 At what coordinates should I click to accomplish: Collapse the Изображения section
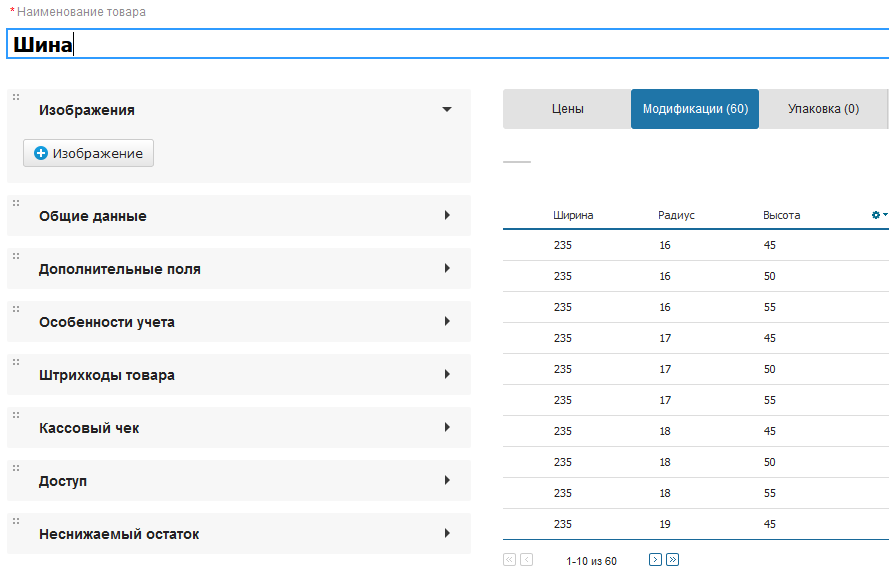447,110
